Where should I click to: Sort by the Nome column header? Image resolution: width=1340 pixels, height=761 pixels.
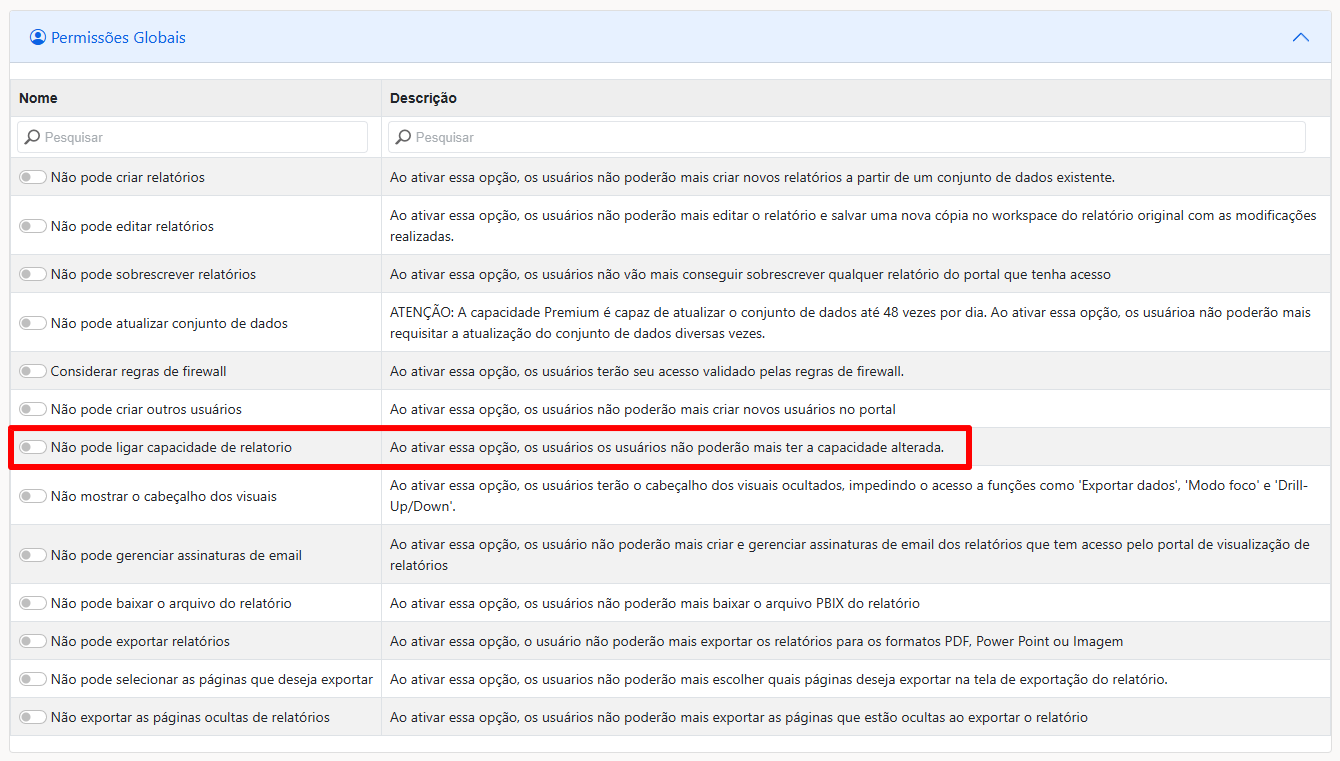click(39, 98)
